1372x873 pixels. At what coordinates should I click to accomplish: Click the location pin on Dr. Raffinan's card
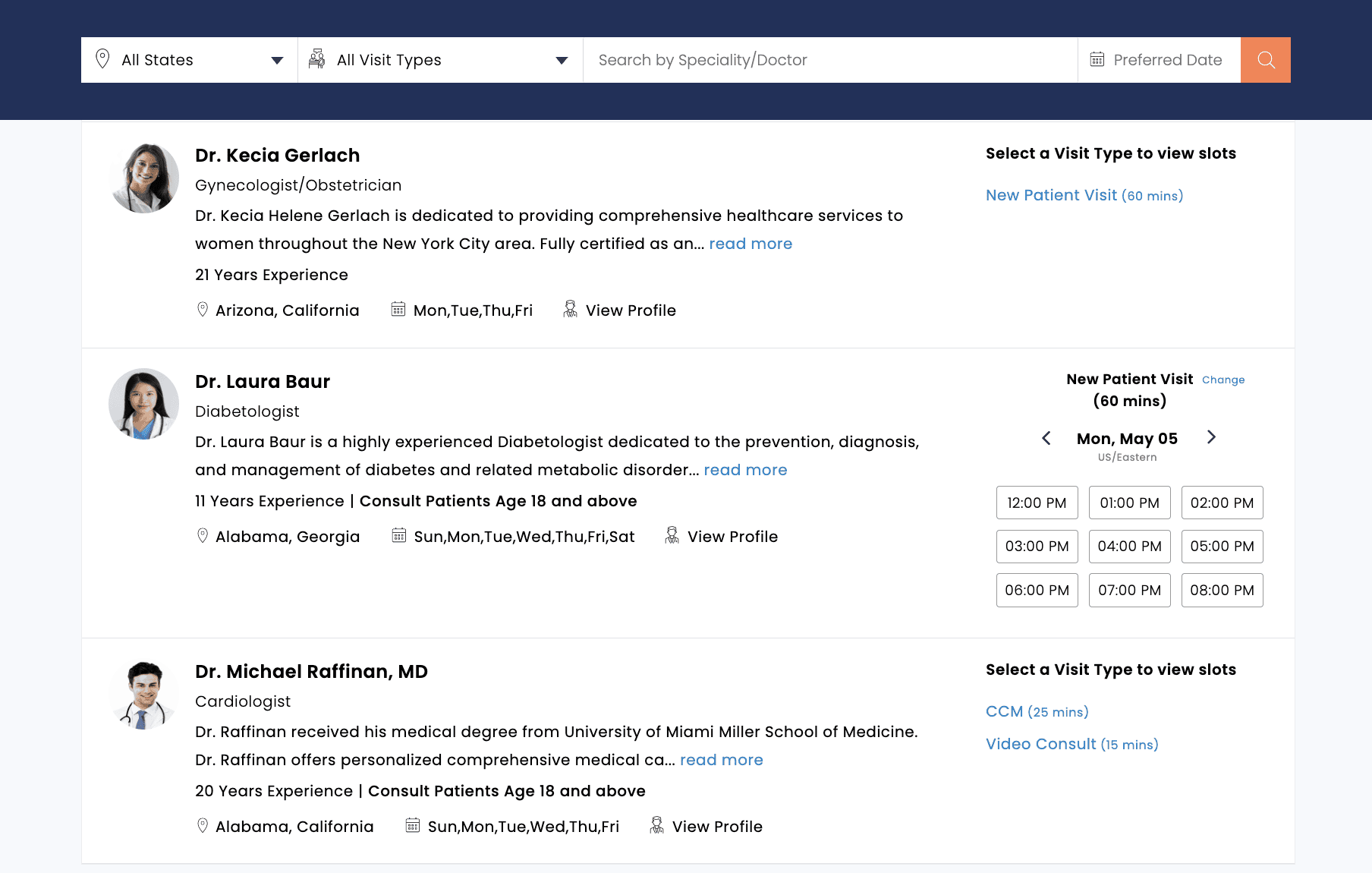tap(202, 825)
